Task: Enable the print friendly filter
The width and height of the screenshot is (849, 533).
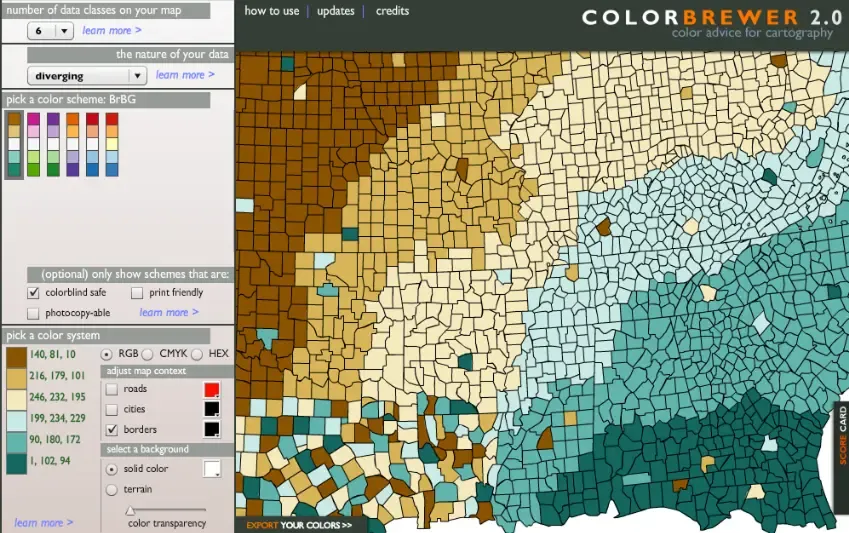Action: click(x=138, y=293)
